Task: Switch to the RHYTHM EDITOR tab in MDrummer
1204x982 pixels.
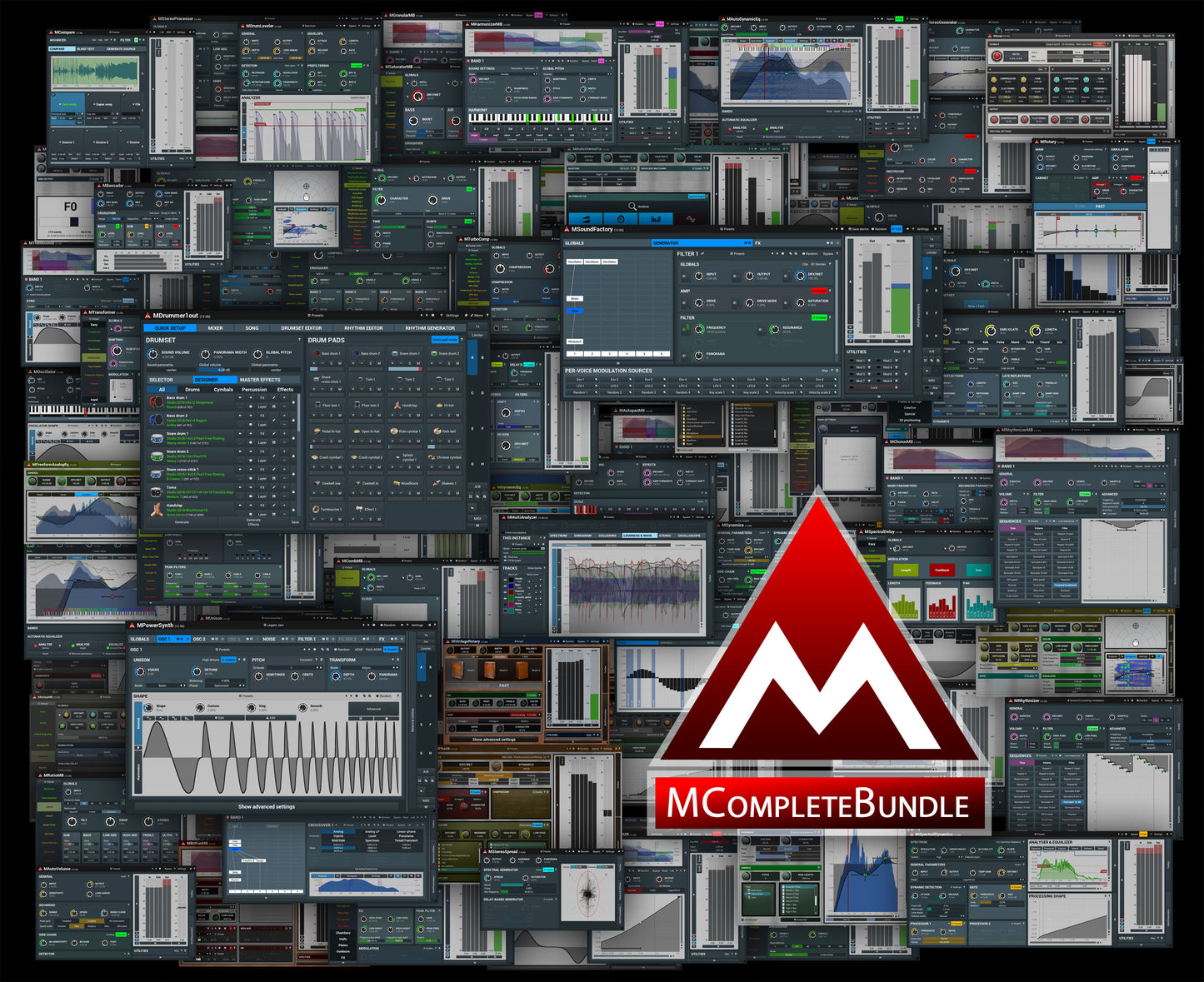Action: coord(364,328)
